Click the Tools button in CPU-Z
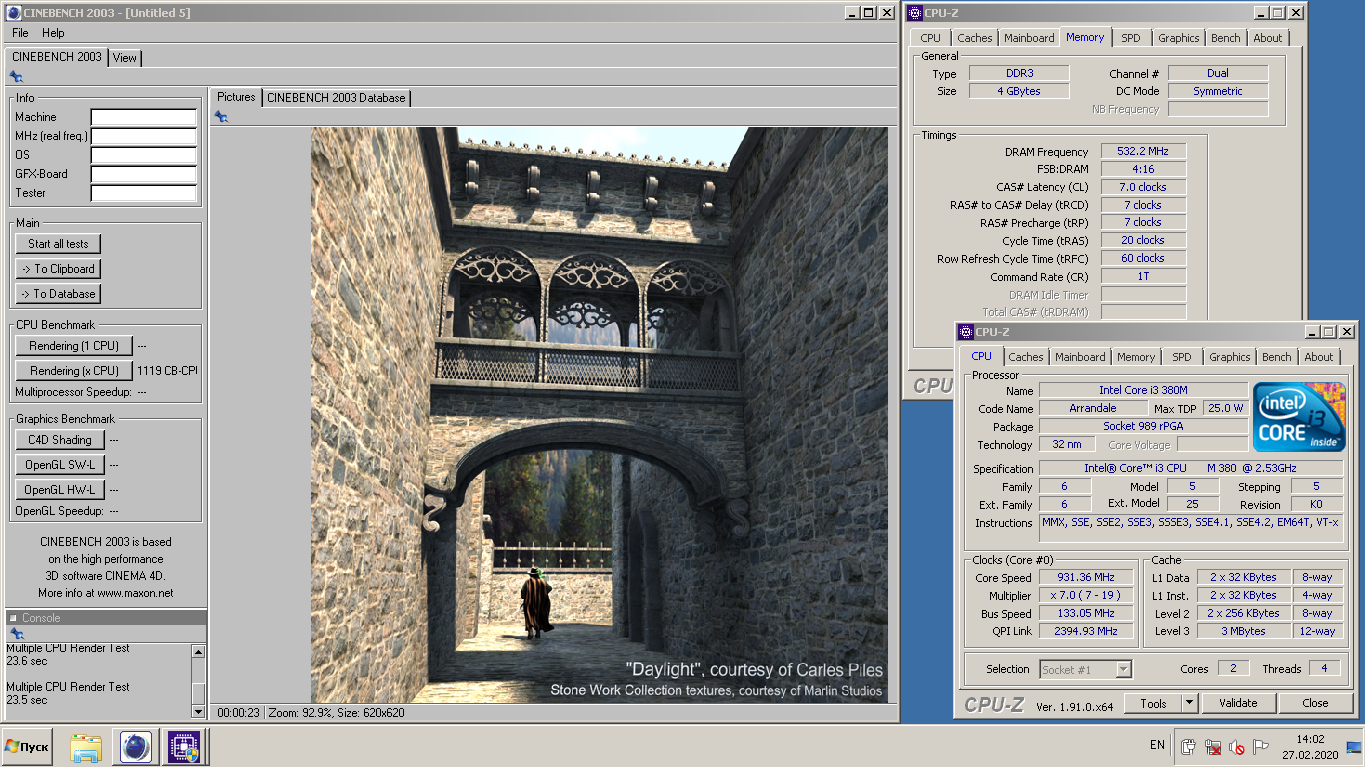 tap(1153, 703)
